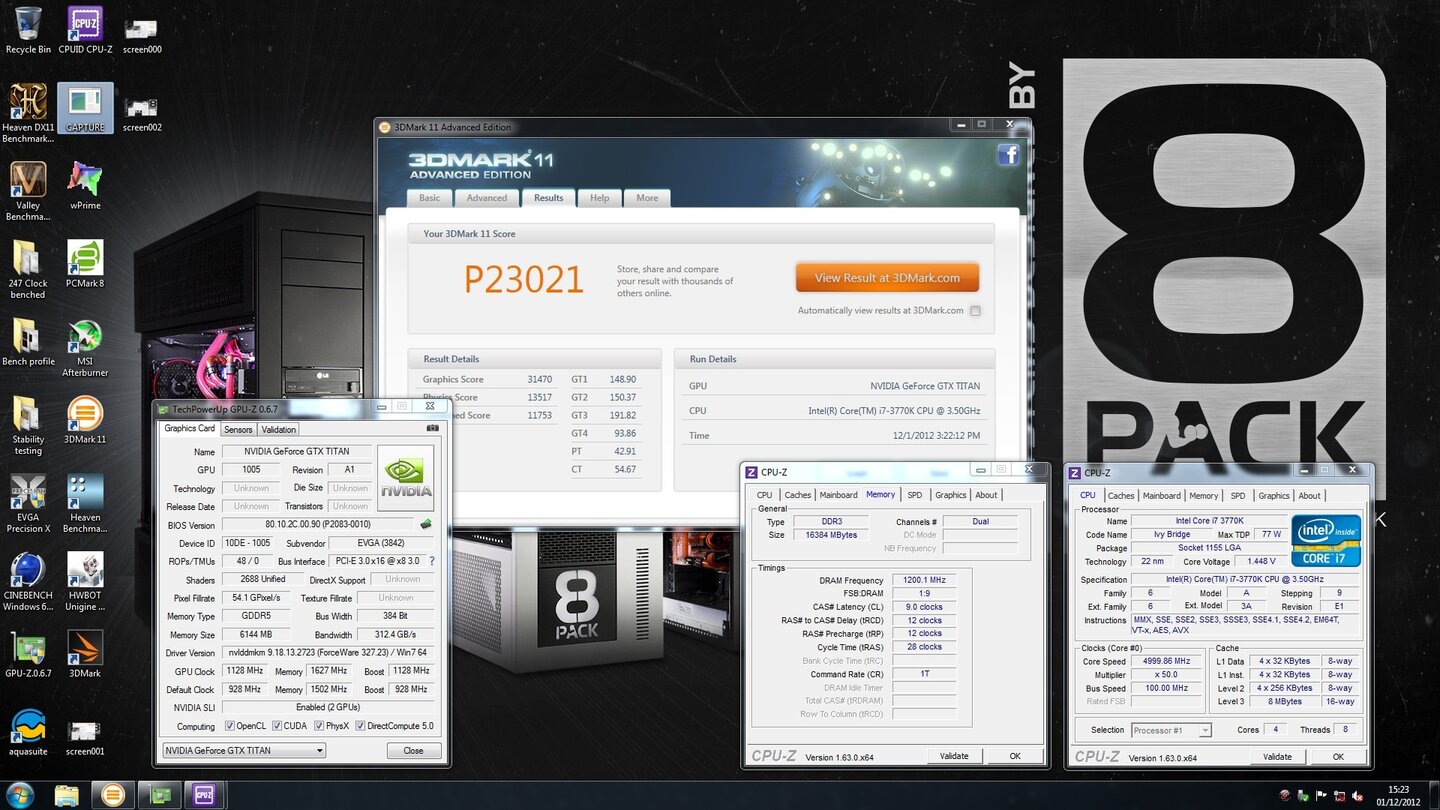This screenshot has width=1440, height=810.
Task: Select the screen002 file icon
Action: point(142,114)
